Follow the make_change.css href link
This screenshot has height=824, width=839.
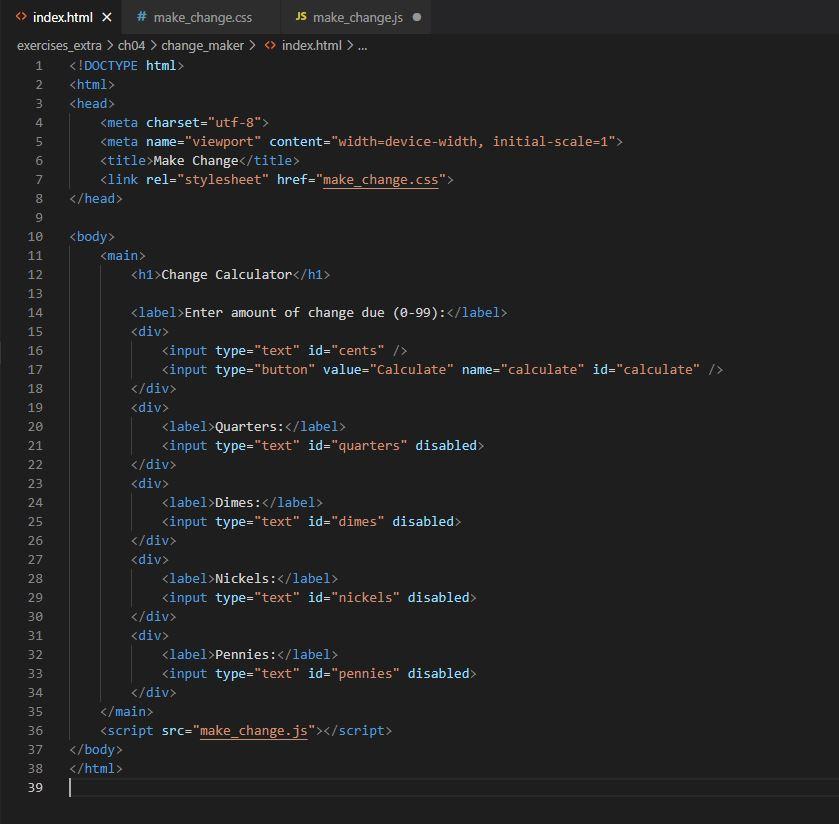[x=380, y=180]
